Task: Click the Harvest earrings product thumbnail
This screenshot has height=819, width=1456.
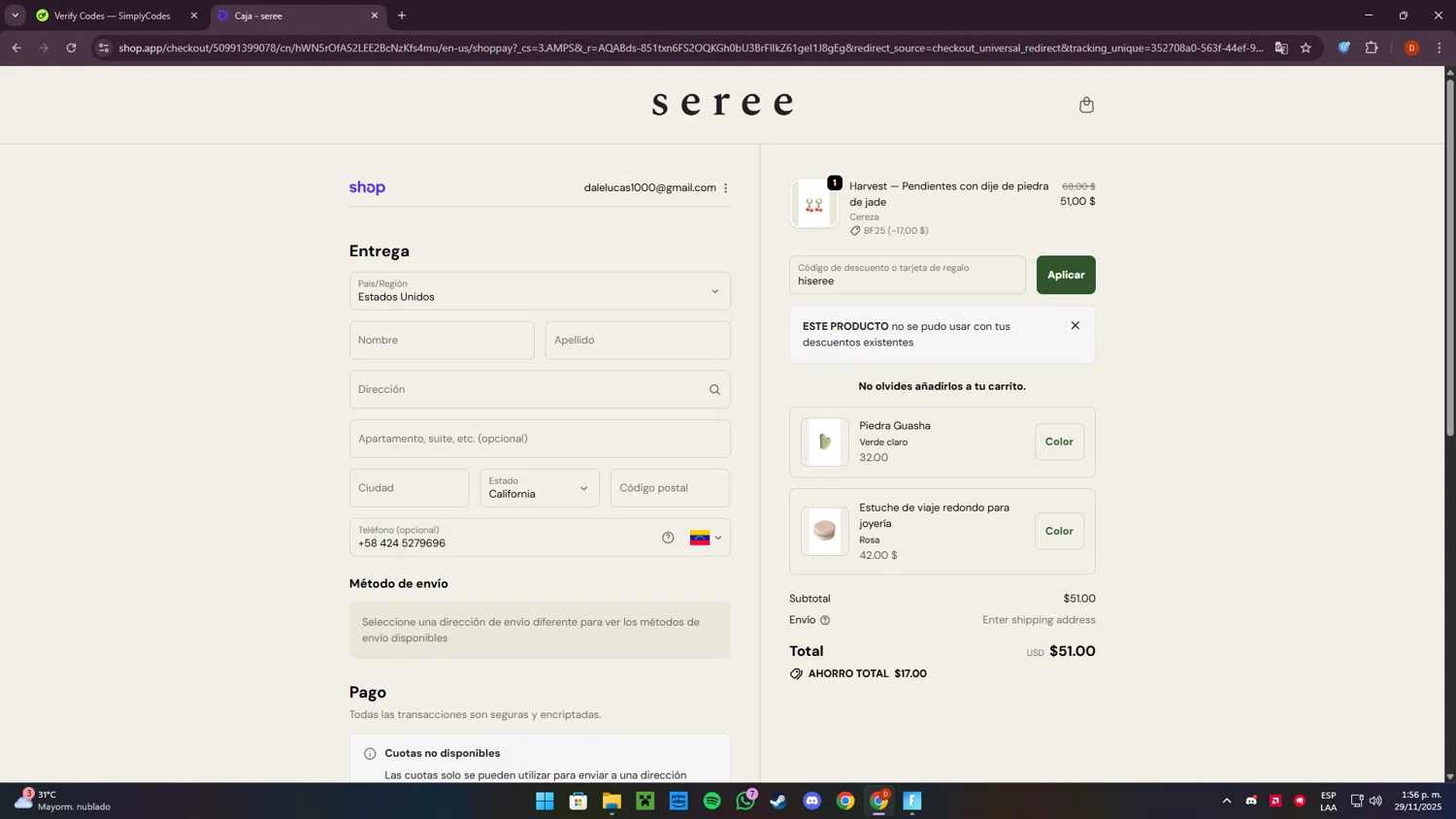Action: coord(813,204)
